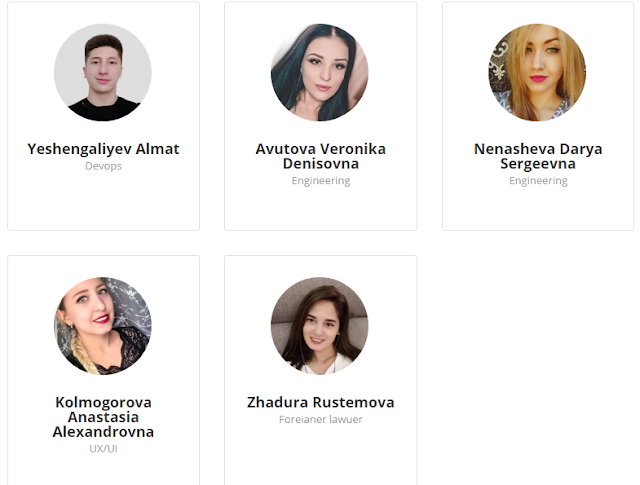The height and width of the screenshot is (485, 640).
Task: Click Engineering label under Nenasheva Darya
Action: tap(538, 181)
